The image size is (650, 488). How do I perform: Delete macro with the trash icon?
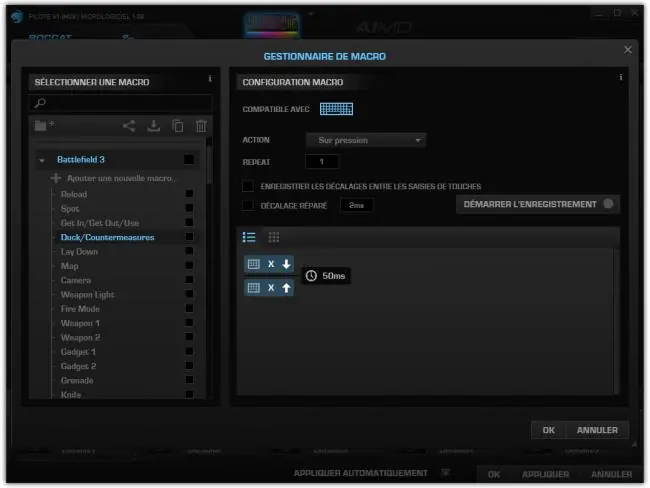point(201,126)
